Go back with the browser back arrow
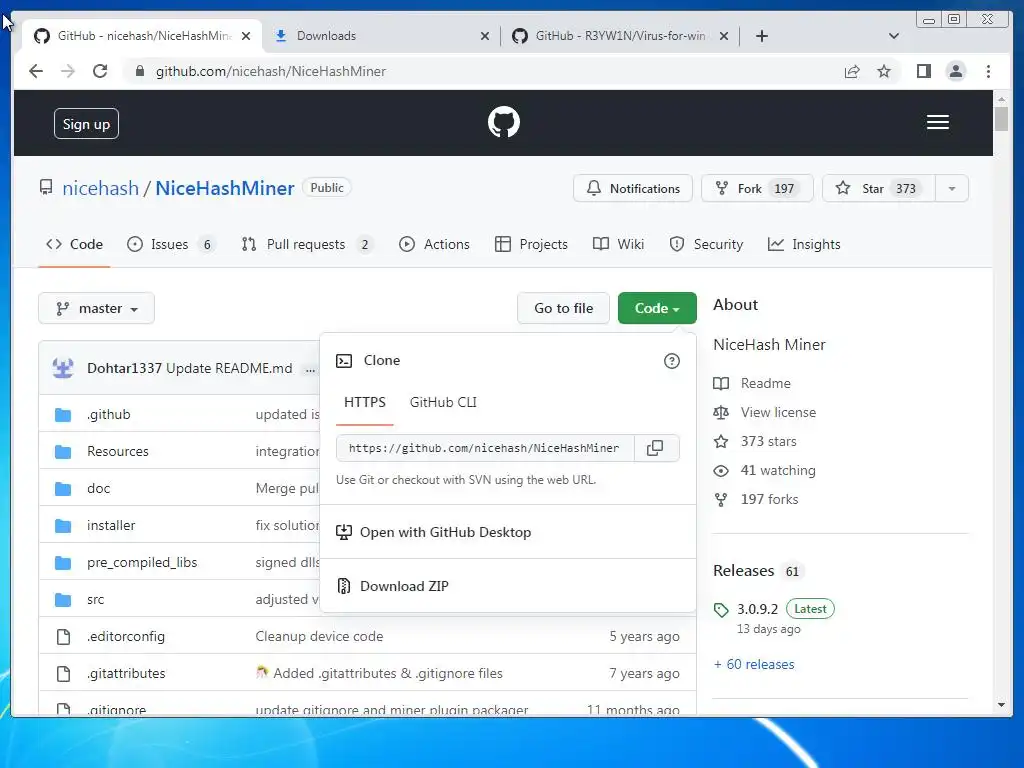This screenshot has width=1024, height=768. tap(36, 71)
